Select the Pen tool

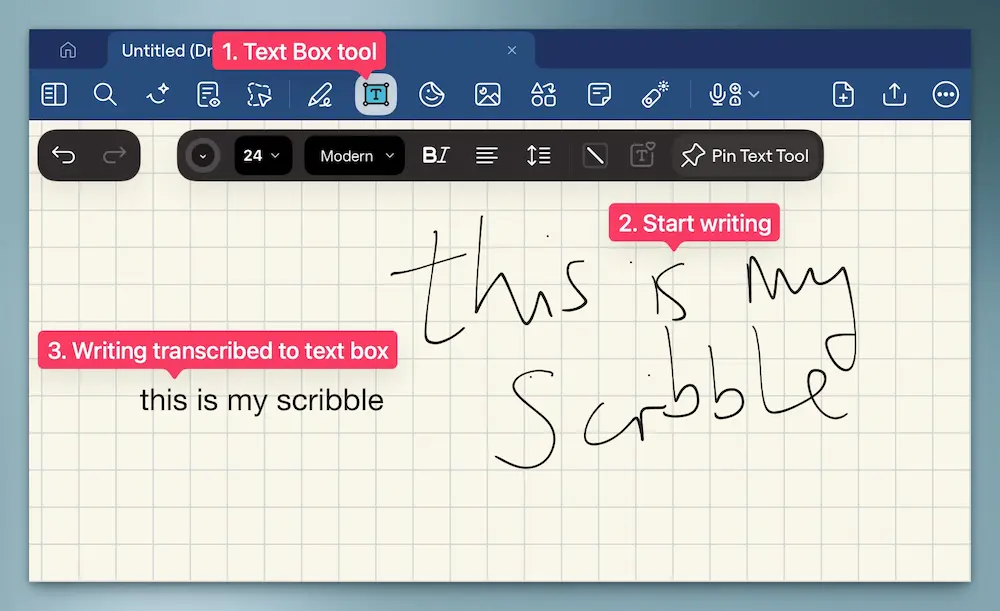pyautogui.click(x=318, y=94)
